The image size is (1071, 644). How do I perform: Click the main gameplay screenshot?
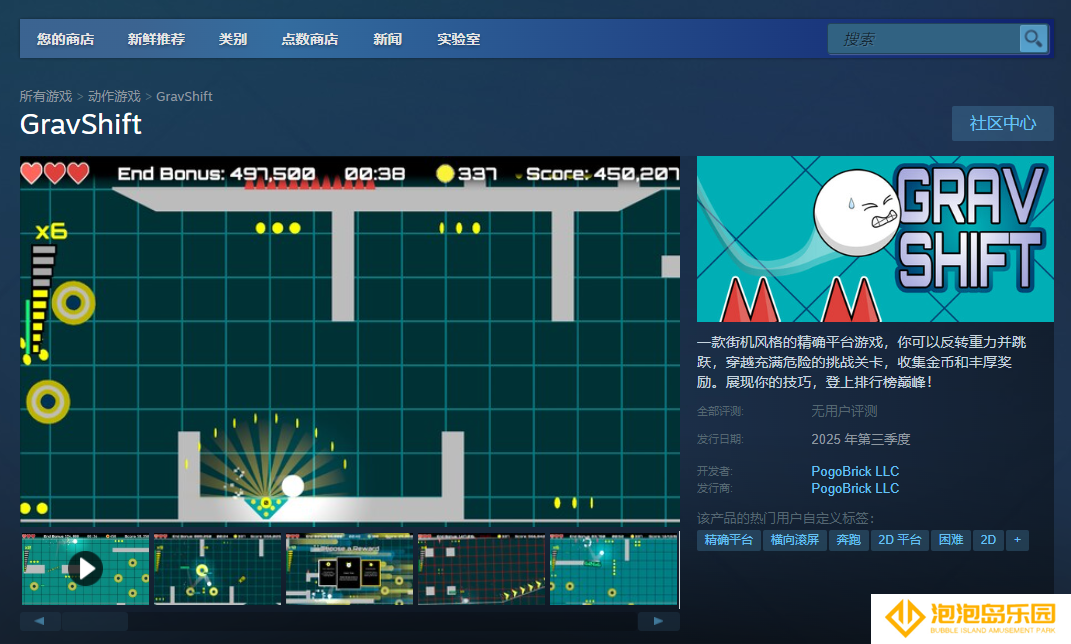click(x=350, y=340)
